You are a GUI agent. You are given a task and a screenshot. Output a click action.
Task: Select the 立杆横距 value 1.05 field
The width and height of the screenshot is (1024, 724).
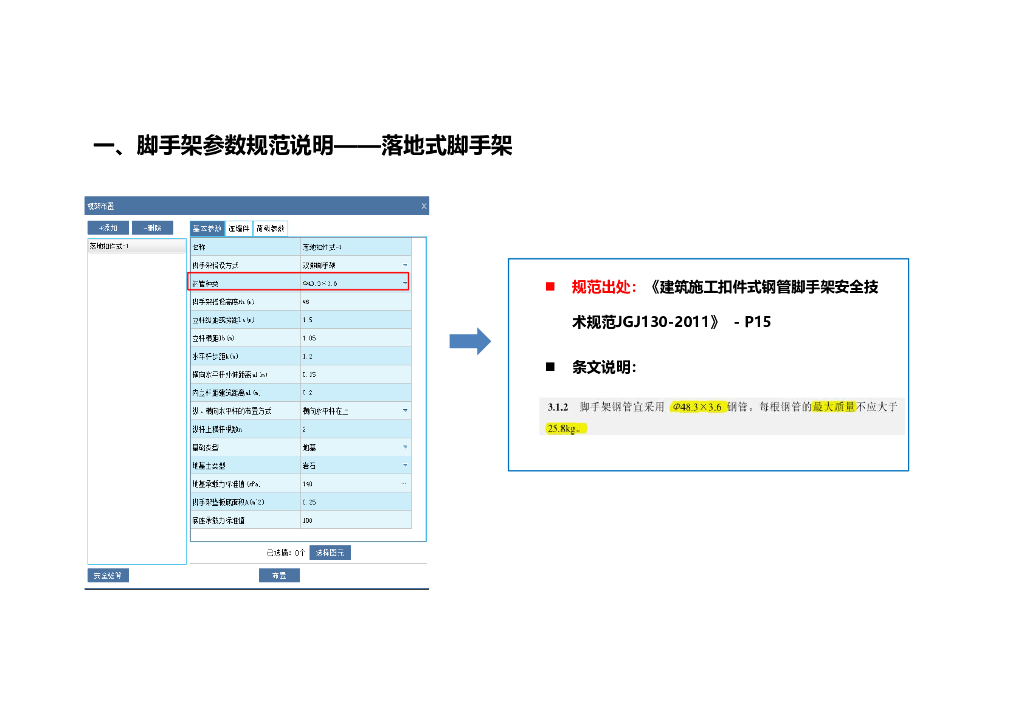(354, 338)
